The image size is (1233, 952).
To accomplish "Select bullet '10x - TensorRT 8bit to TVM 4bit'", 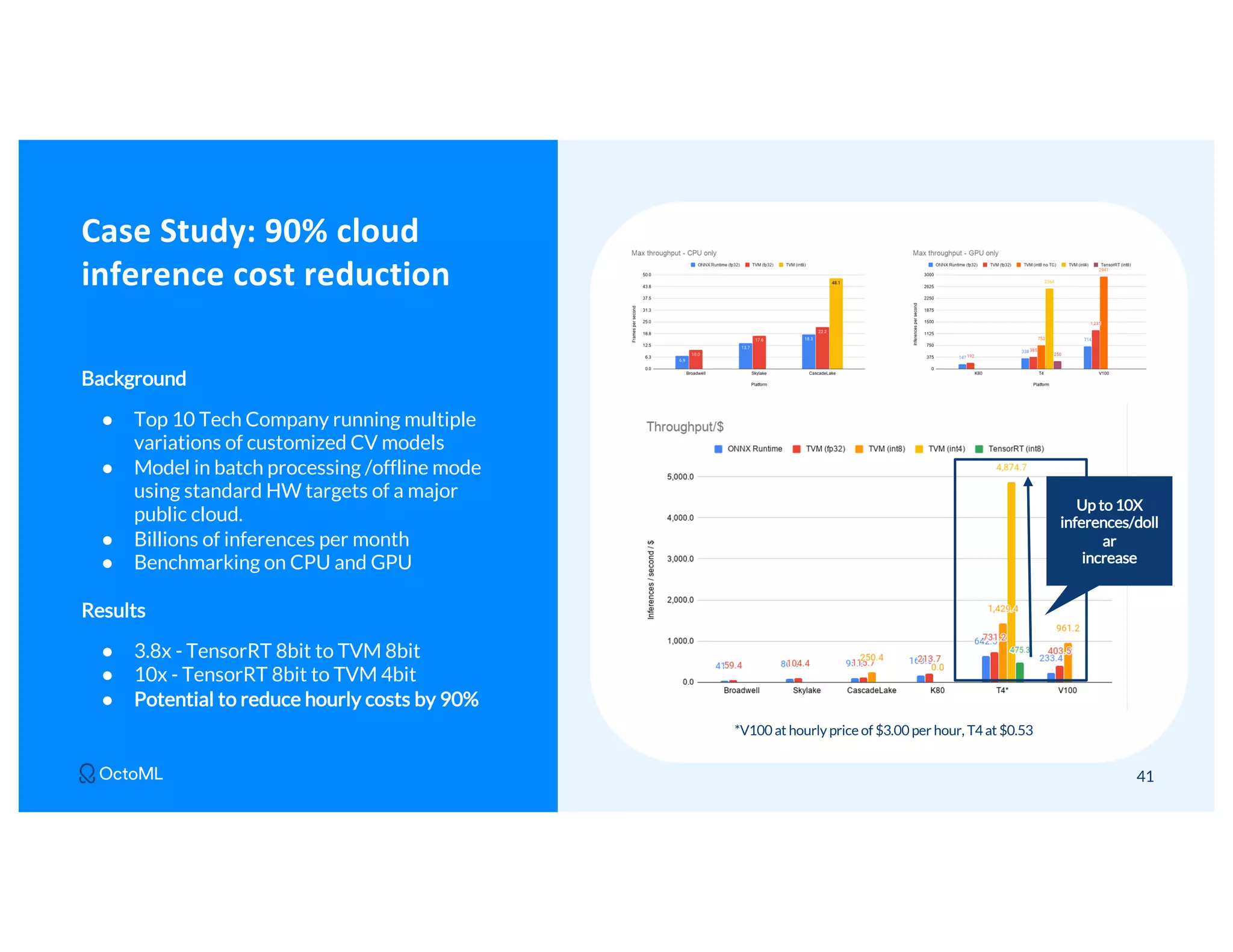I will click(275, 675).
